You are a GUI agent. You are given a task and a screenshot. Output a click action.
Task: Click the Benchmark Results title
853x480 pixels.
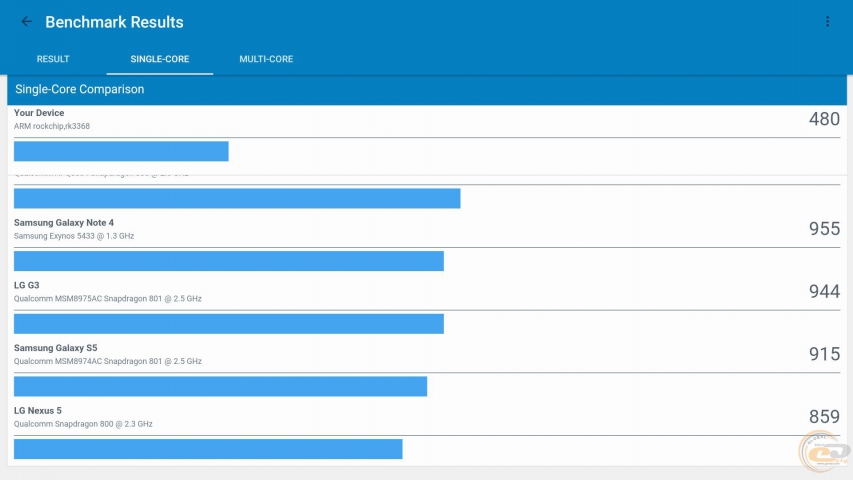click(x=114, y=22)
